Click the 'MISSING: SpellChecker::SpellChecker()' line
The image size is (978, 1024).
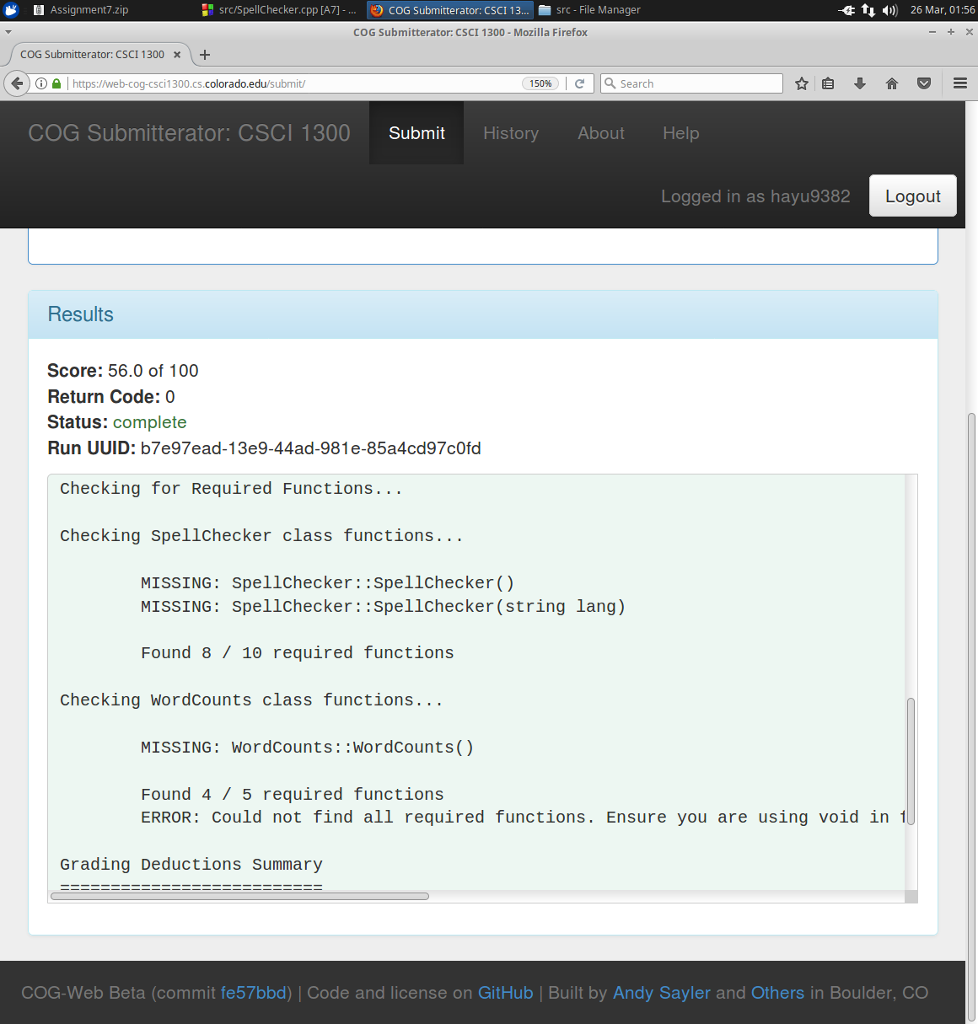tap(328, 583)
